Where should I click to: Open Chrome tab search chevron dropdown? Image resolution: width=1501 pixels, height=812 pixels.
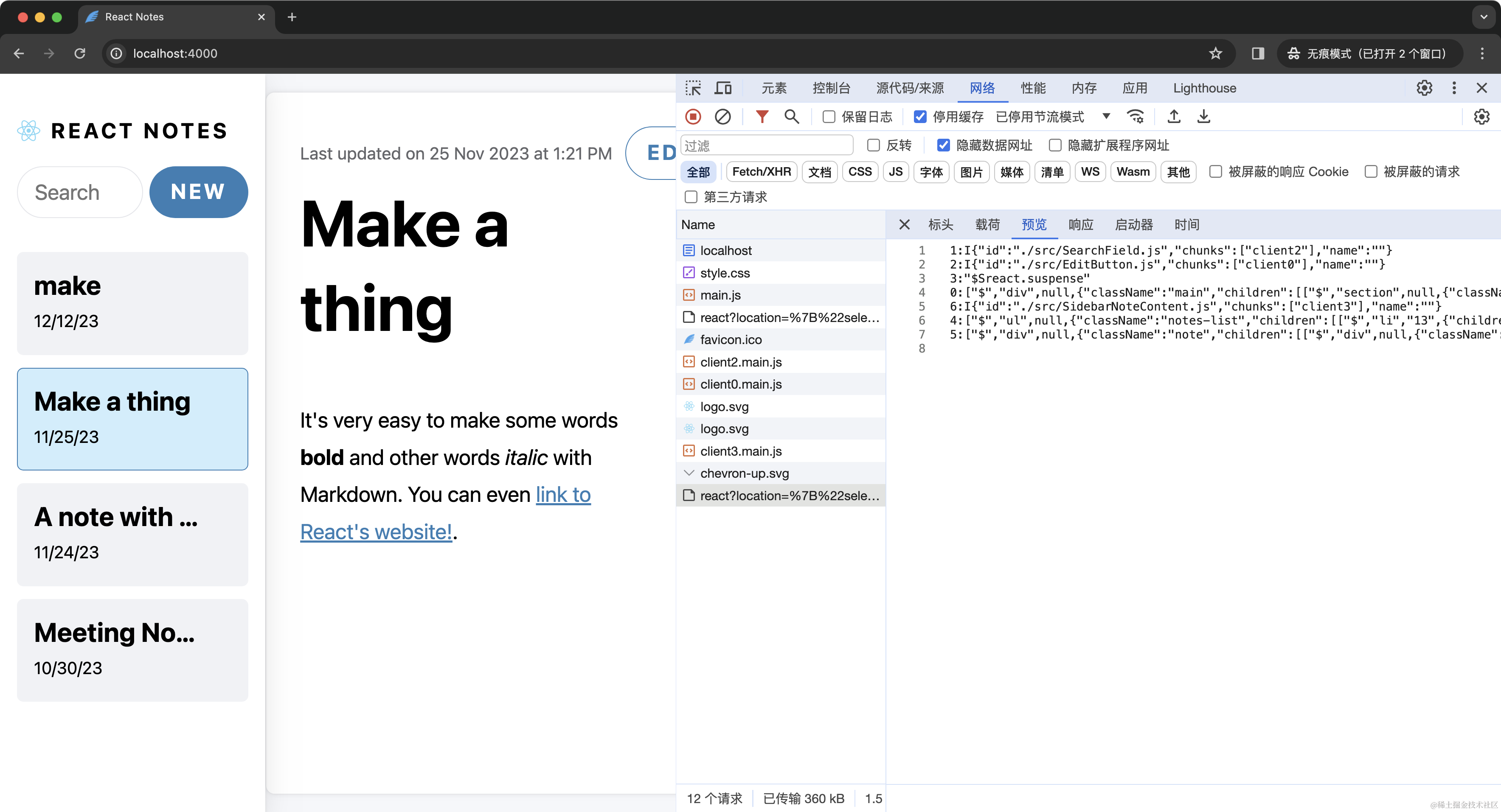[1484, 17]
